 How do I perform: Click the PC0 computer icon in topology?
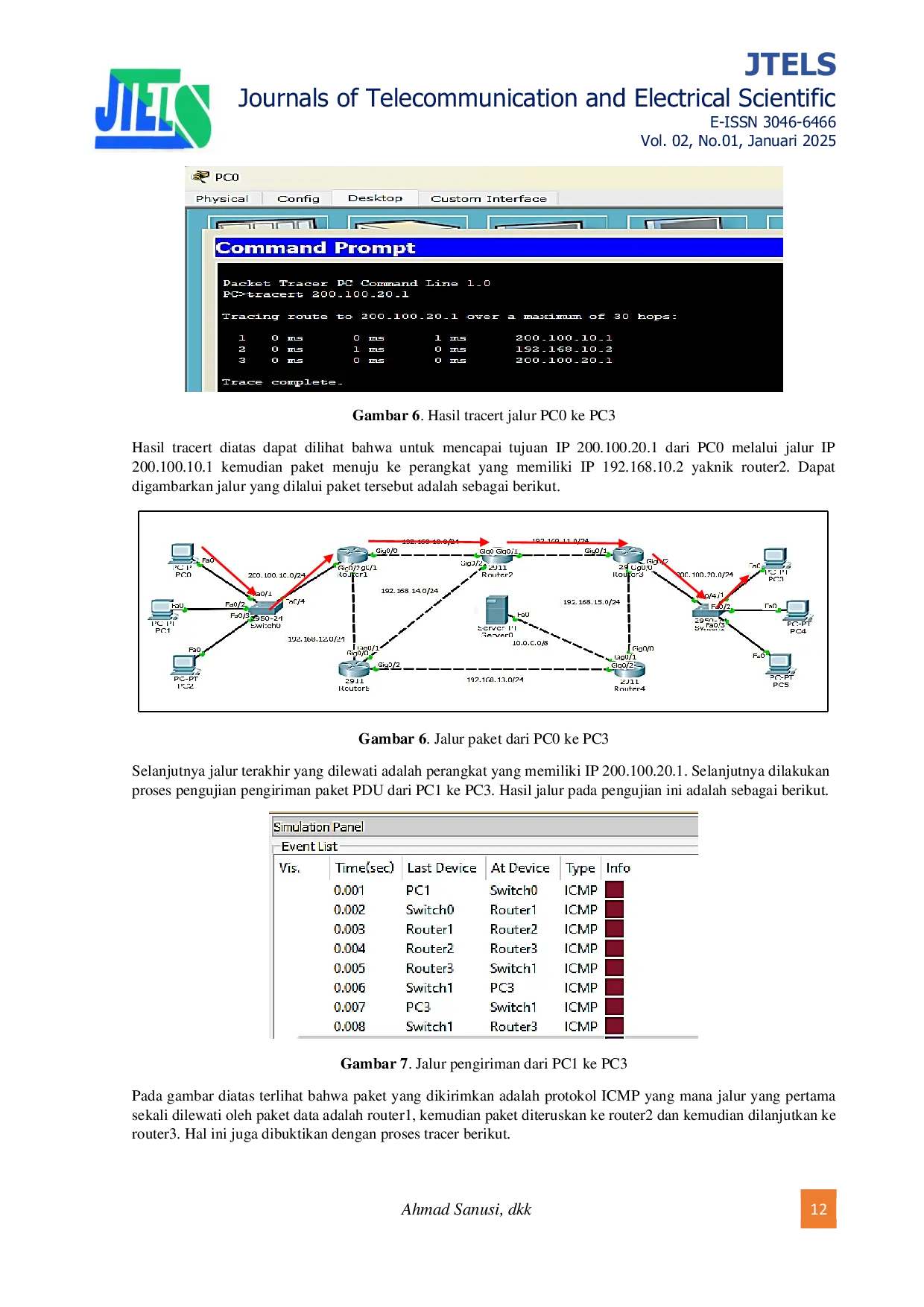click(182, 554)
